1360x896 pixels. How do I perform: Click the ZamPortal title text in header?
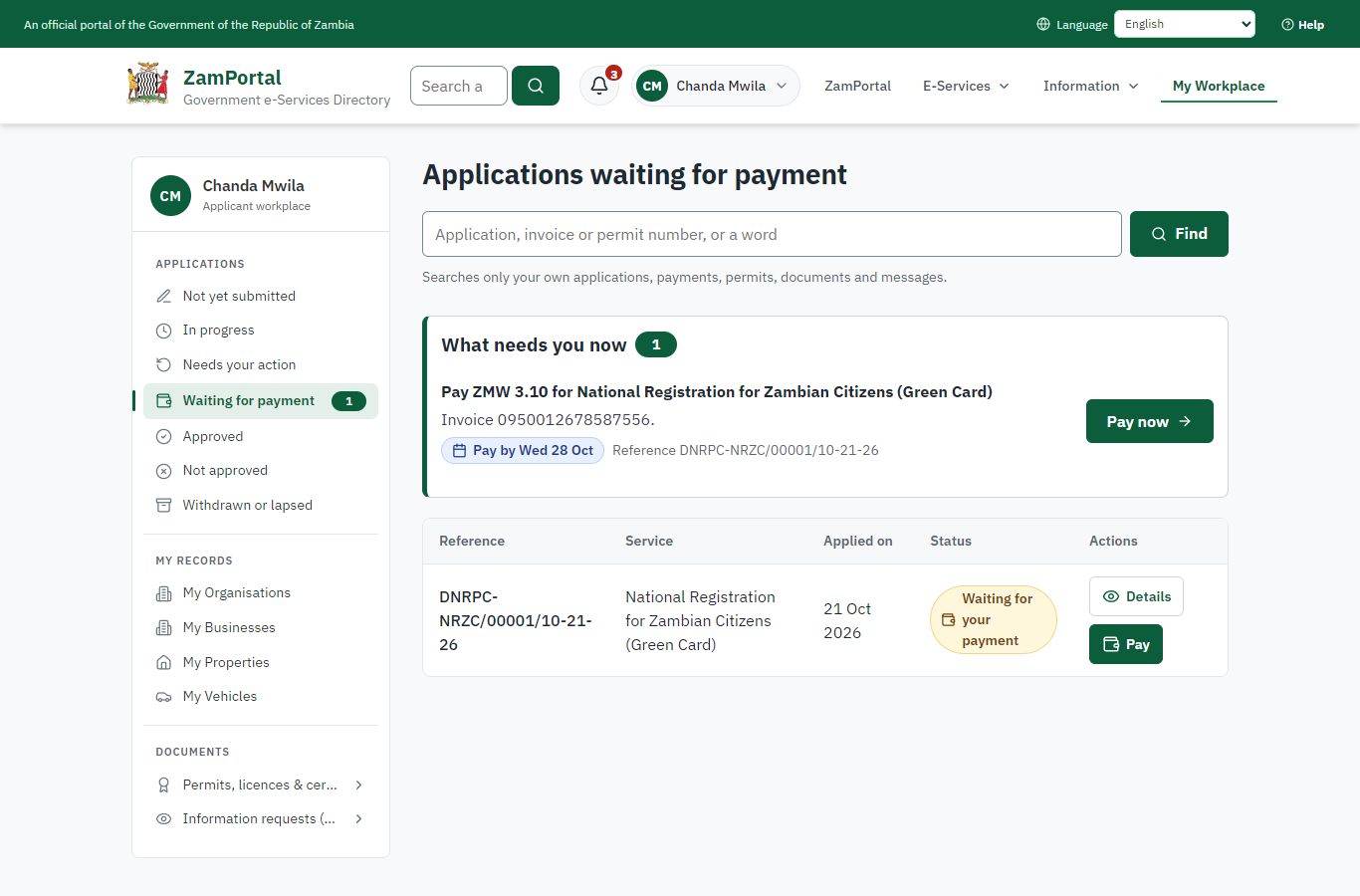[232, 78]
